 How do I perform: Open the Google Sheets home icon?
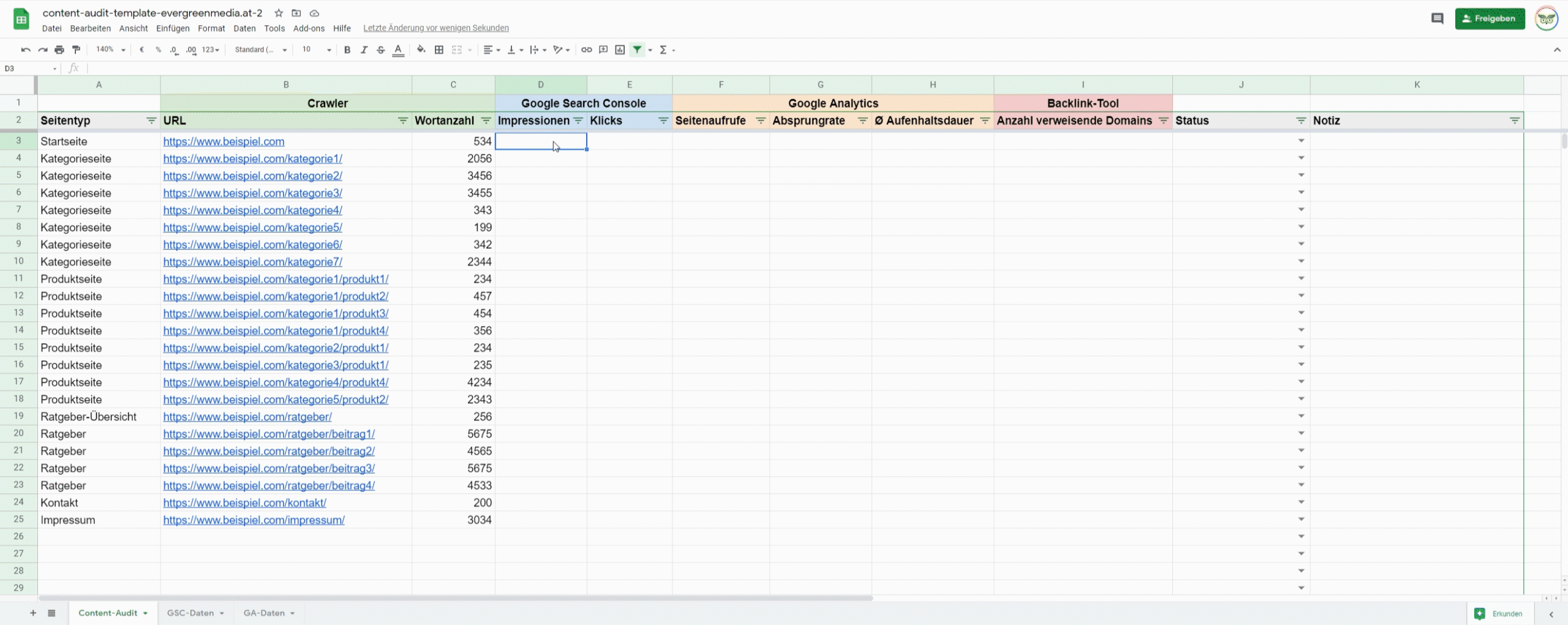point(21,19)
